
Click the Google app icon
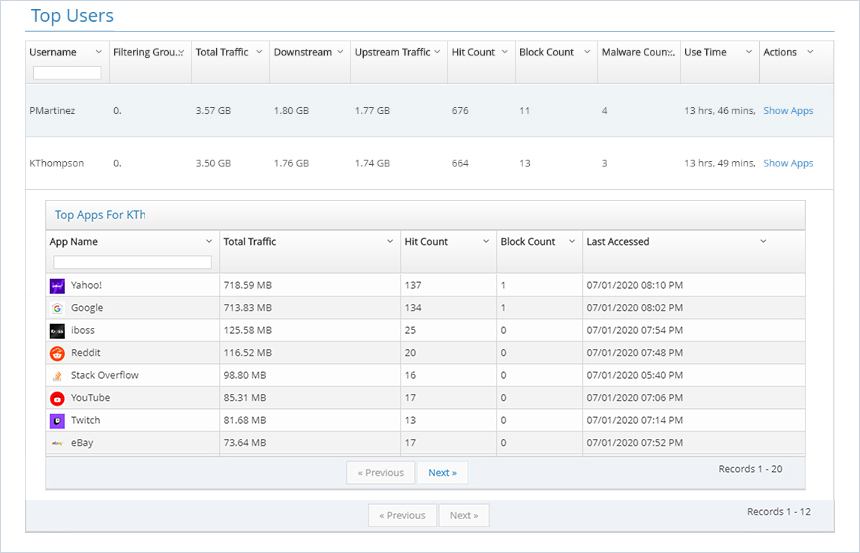point(57,308)
